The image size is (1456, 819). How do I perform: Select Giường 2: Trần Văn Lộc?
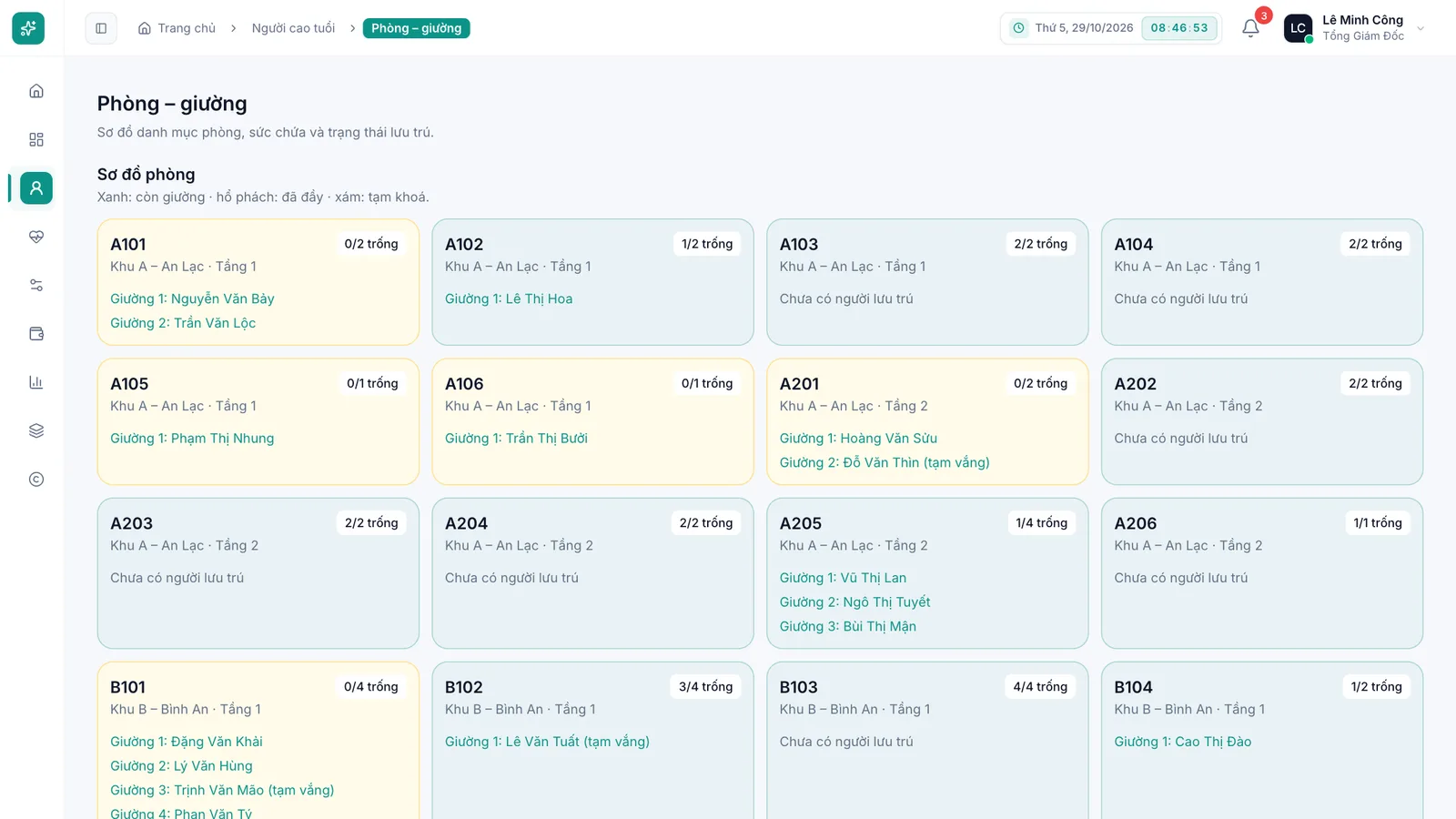click(183, 323)
